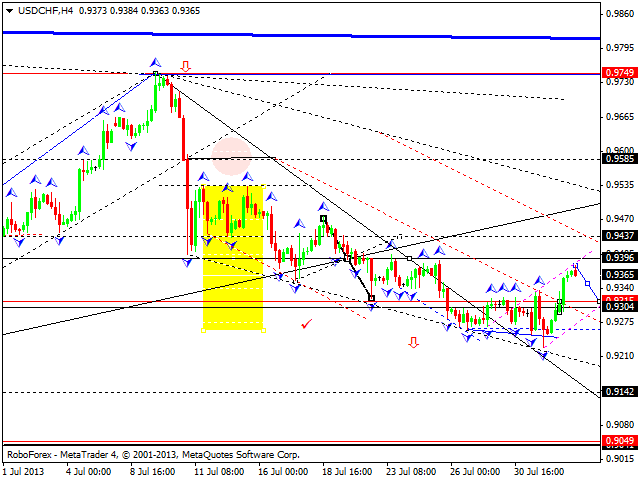Click the current price 0.9365 label
Image resolution: width=640 pixels, height=480 pixels.
619,274
